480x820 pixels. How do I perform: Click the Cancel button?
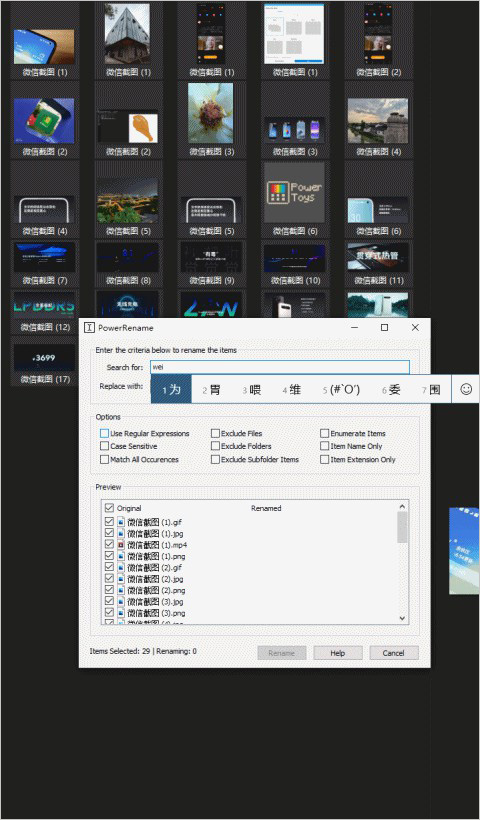[x=394, y=653]
